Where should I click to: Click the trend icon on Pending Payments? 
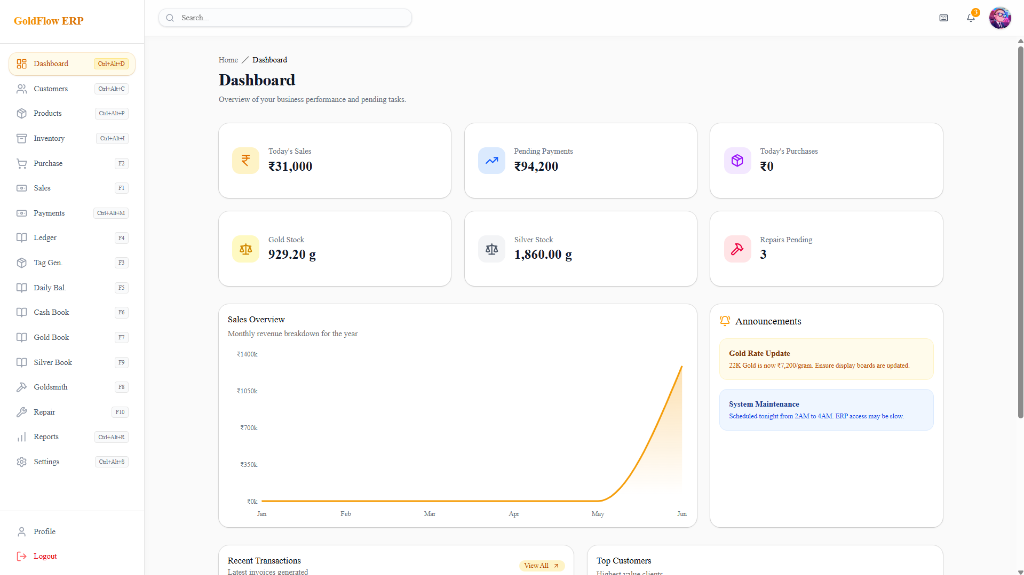coord(491,160)
